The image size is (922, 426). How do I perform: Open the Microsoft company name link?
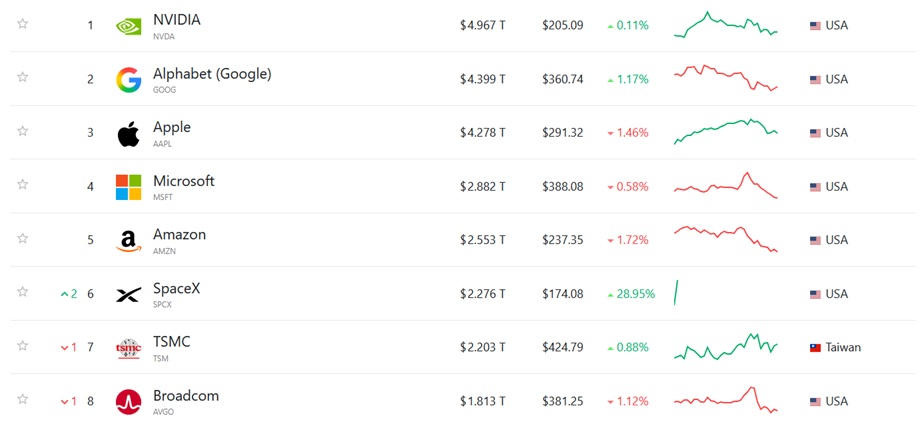(183, 181)
